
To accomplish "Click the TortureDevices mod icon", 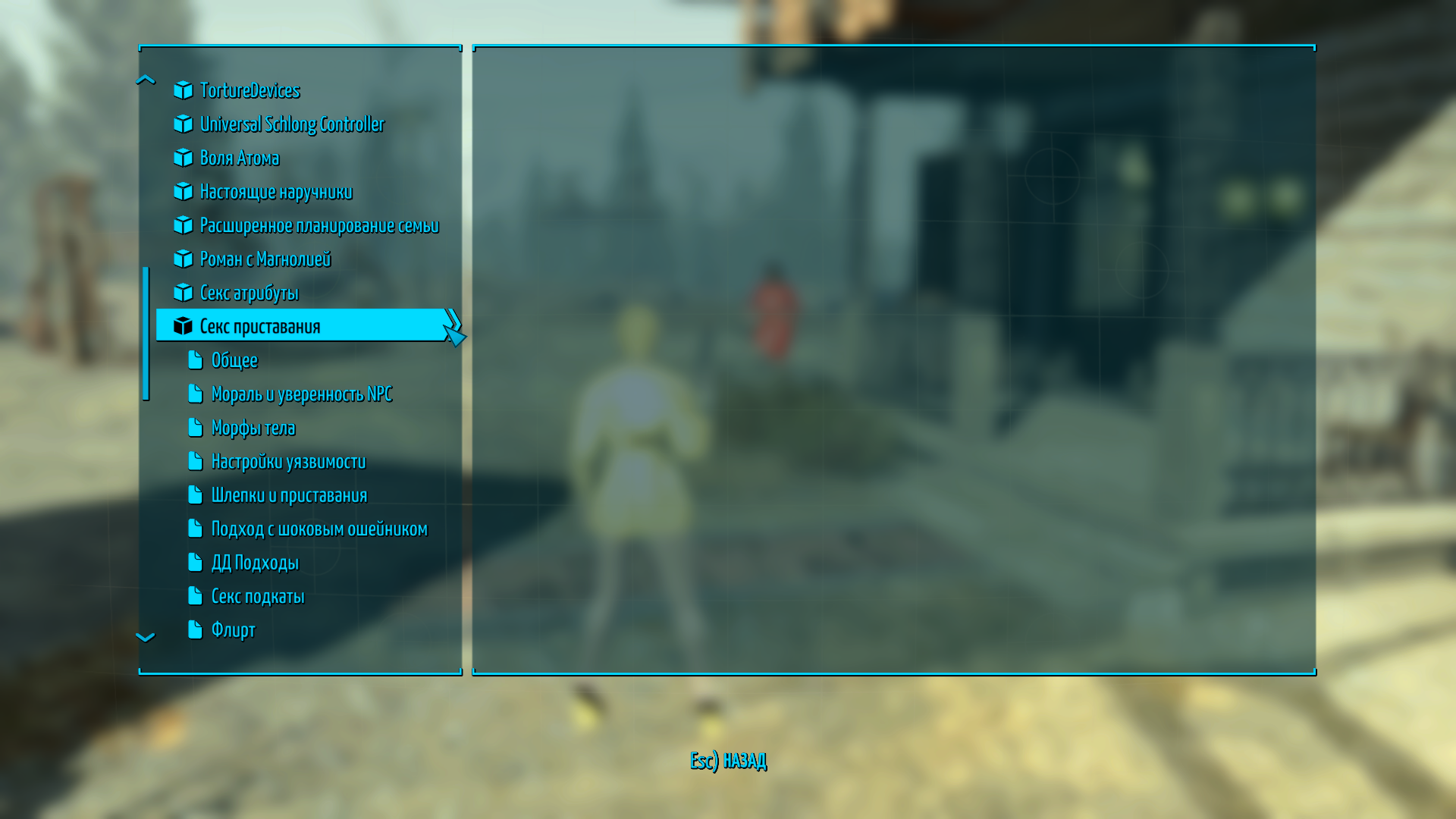I will [183, 89].
